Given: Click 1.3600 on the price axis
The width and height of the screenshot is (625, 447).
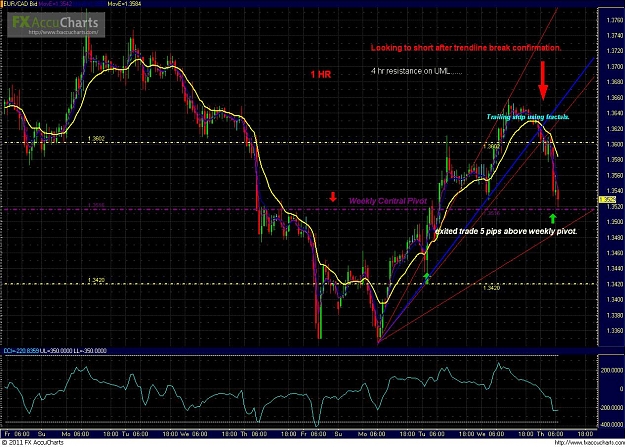Looking at the screenshot, I should coord(615,144).
